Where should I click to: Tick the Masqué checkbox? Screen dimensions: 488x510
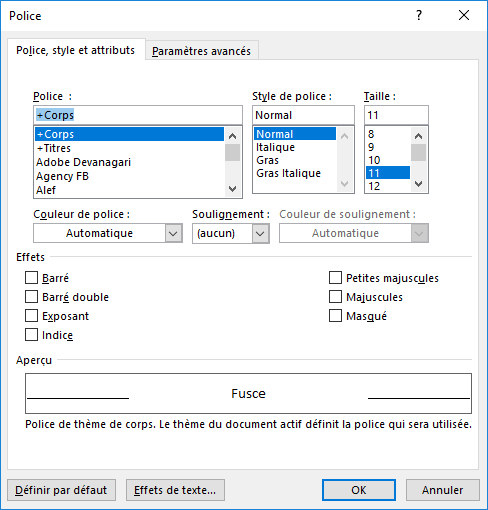point(335,316)
